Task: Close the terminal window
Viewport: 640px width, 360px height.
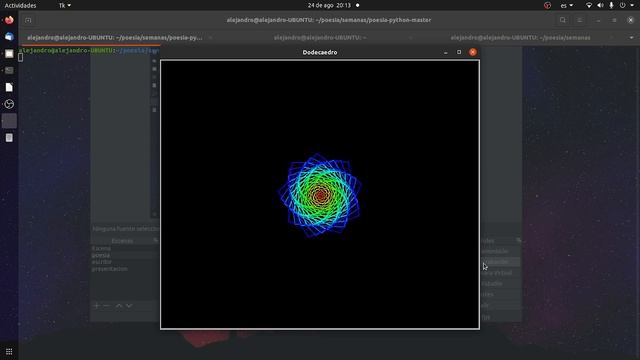Action: [631, 20]
